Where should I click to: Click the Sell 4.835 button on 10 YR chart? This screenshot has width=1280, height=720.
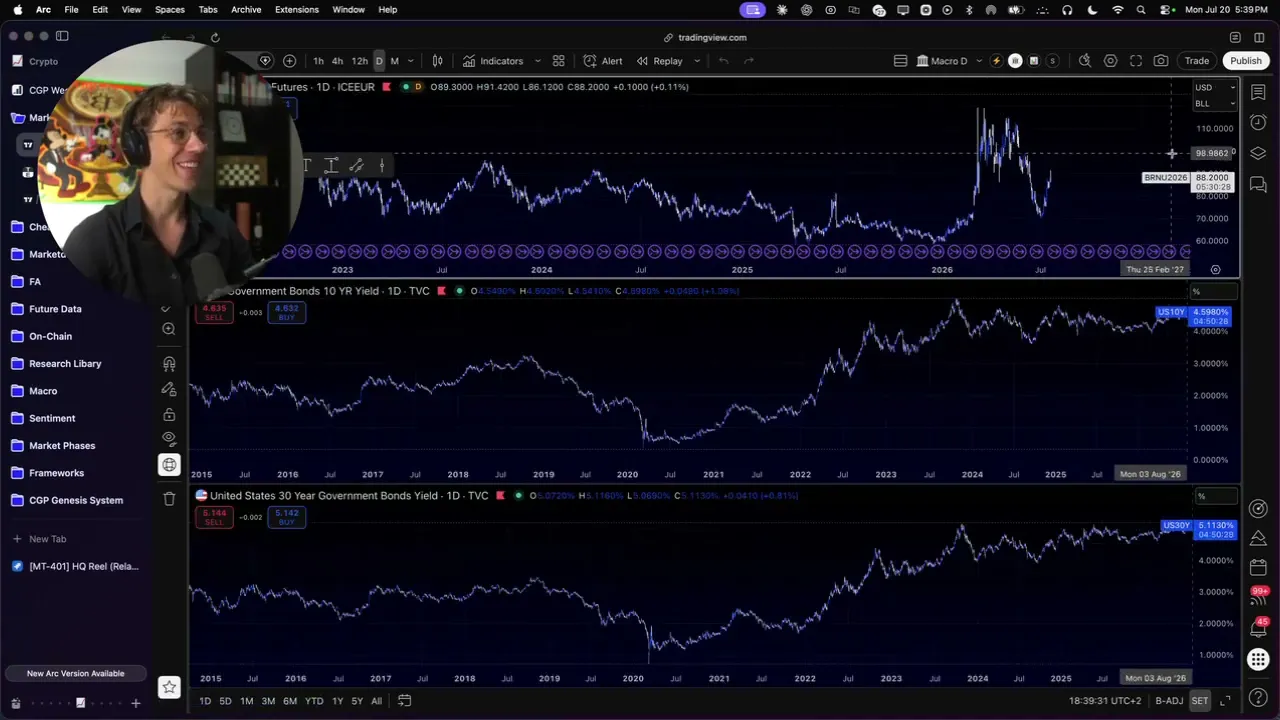pyautogui.click(x=214, y=312)
